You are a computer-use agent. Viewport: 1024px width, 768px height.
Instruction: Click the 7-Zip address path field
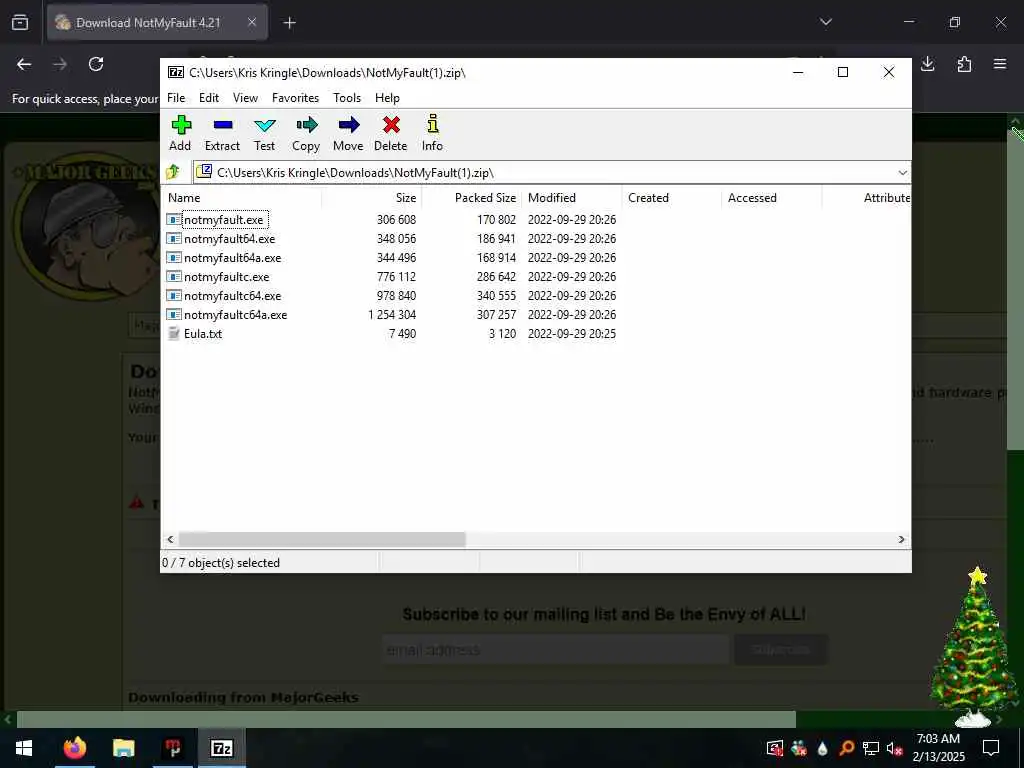tap(552, 172)
